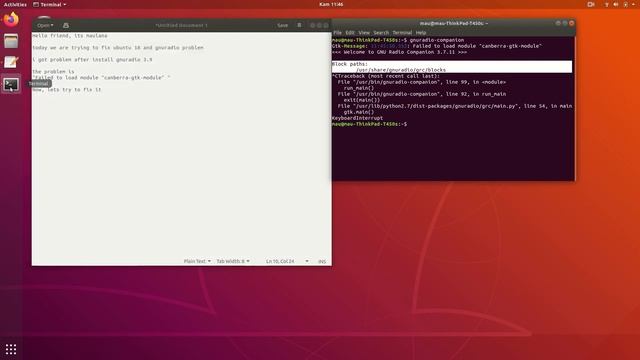Close the terminal window

pos(572,24)
